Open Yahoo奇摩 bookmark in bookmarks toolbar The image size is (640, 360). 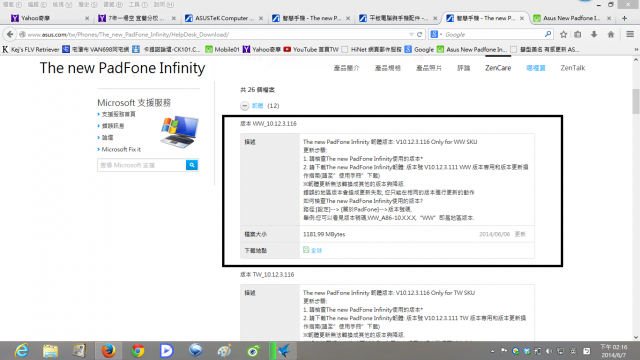point(262,49)
